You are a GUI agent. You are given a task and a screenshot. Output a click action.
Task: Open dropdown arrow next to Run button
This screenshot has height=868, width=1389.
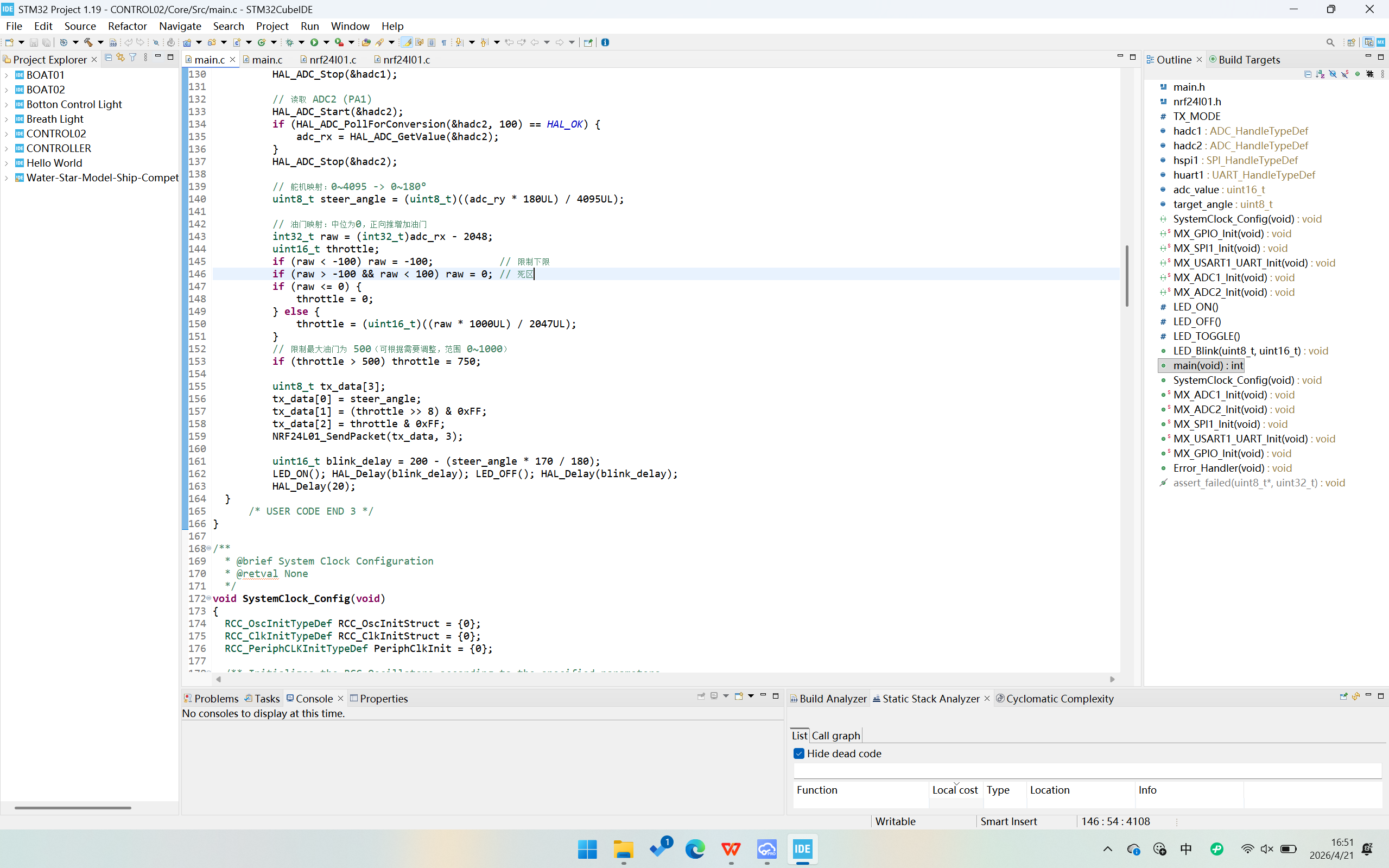click(x=326, y=42)
